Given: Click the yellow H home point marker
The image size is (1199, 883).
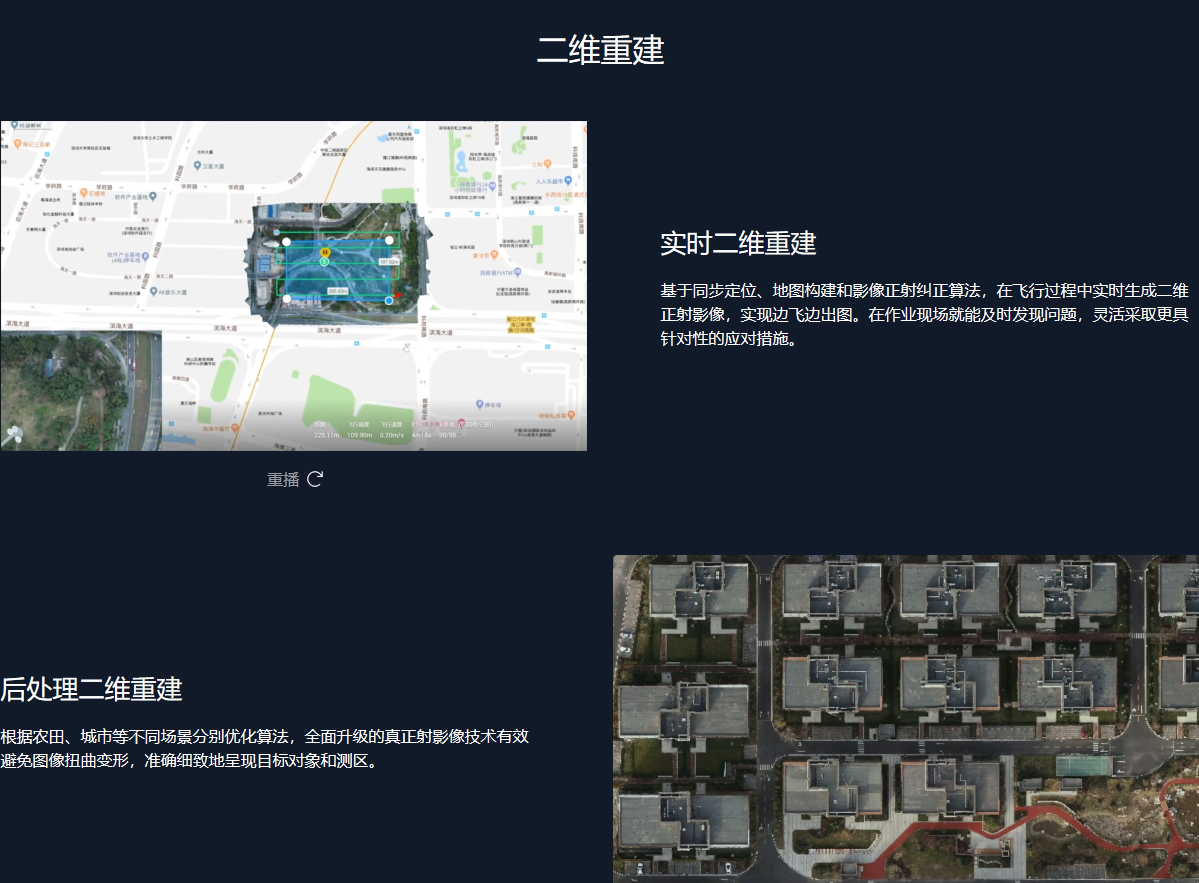Looking at the screenshot, I should [324, 251].
